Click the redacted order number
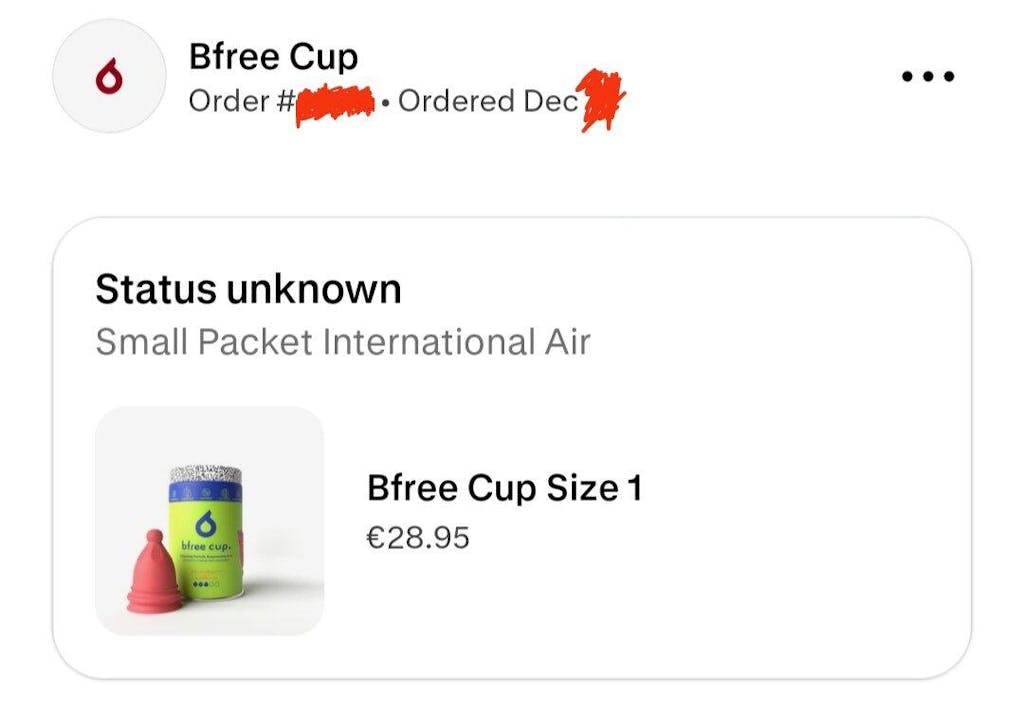This screenshot has width=1024, height=714. click(334, 101)
